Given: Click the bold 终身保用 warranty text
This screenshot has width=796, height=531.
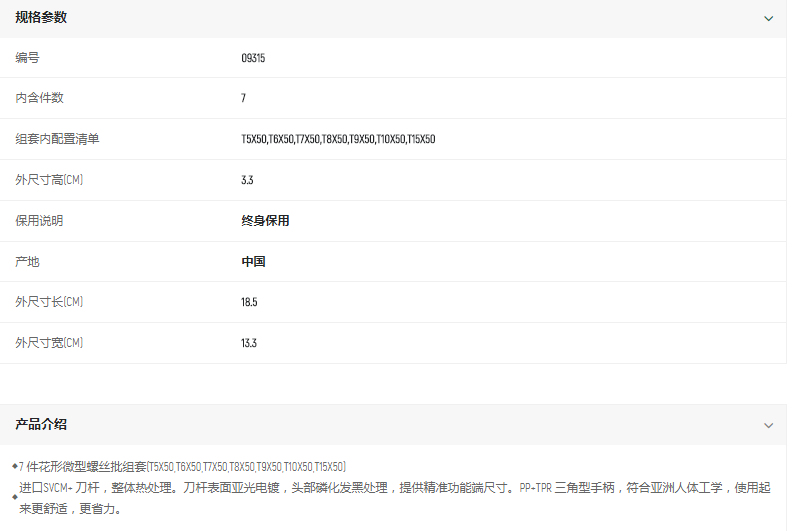Looking at the screenshot, I should (265, 221).
